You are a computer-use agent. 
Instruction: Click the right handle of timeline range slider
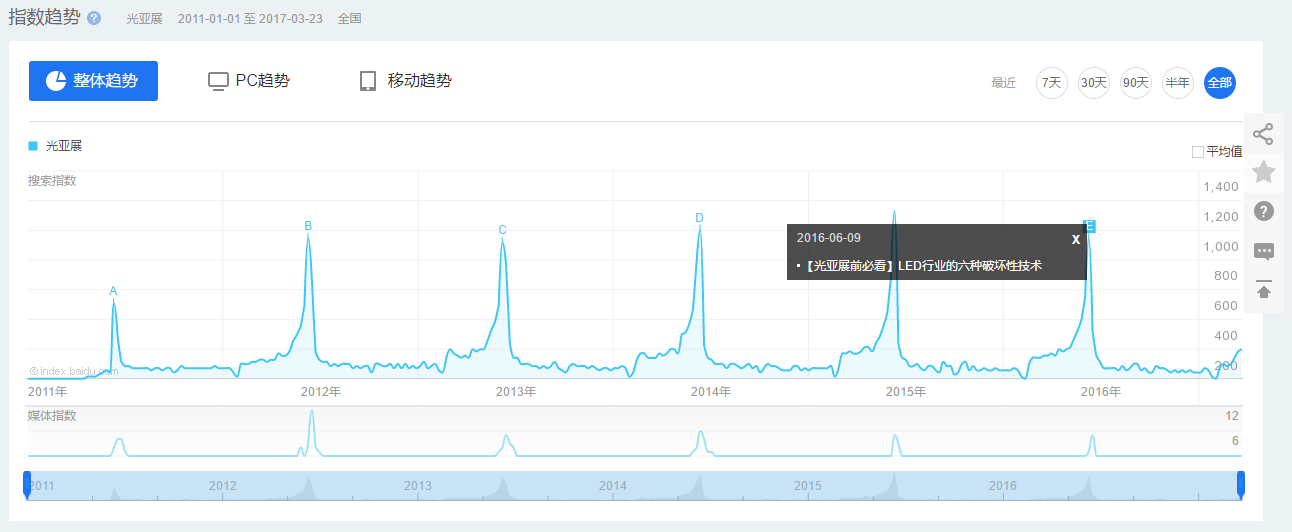tap(1241, 485)
